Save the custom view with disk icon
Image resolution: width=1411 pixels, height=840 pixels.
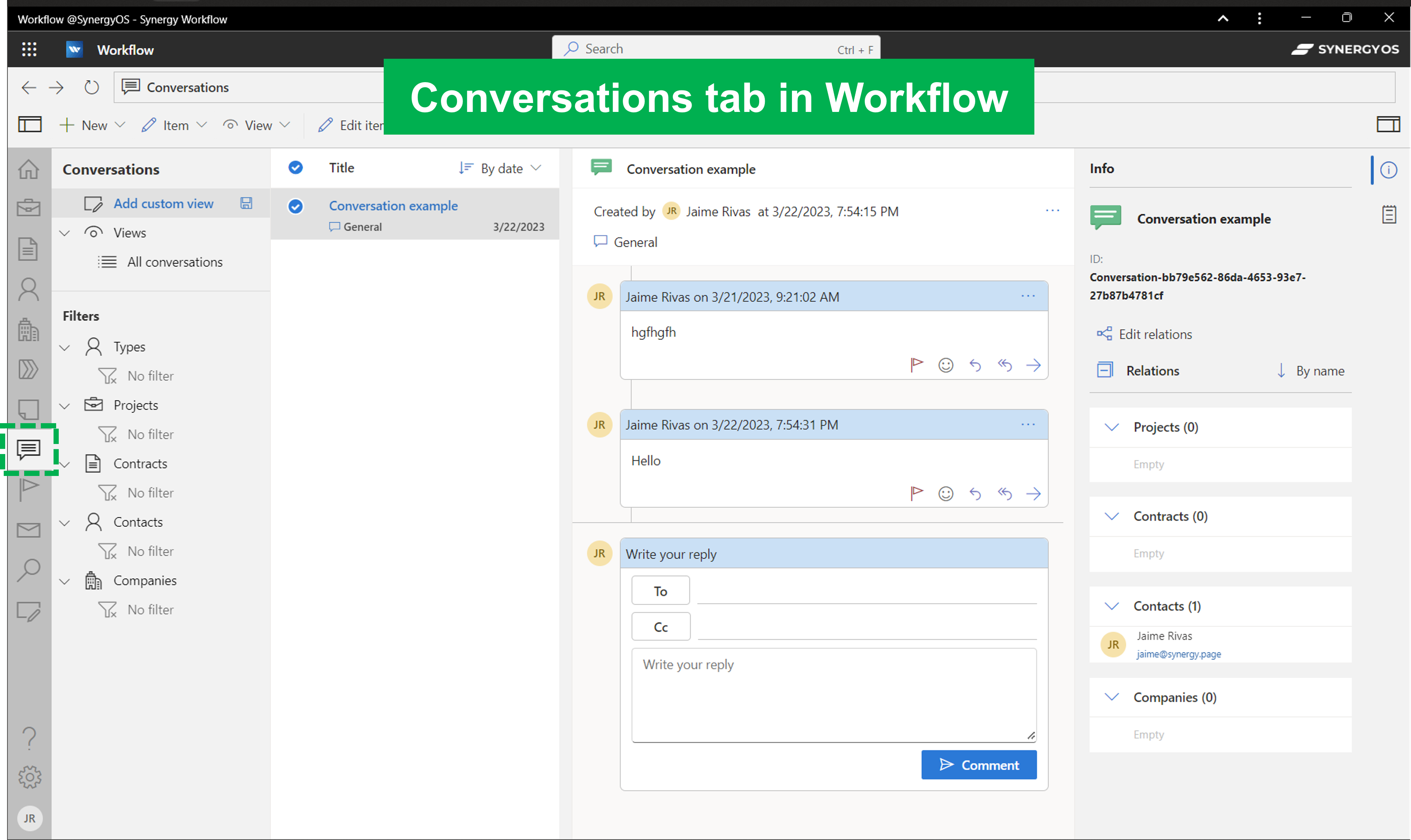(x=246, y=203)
